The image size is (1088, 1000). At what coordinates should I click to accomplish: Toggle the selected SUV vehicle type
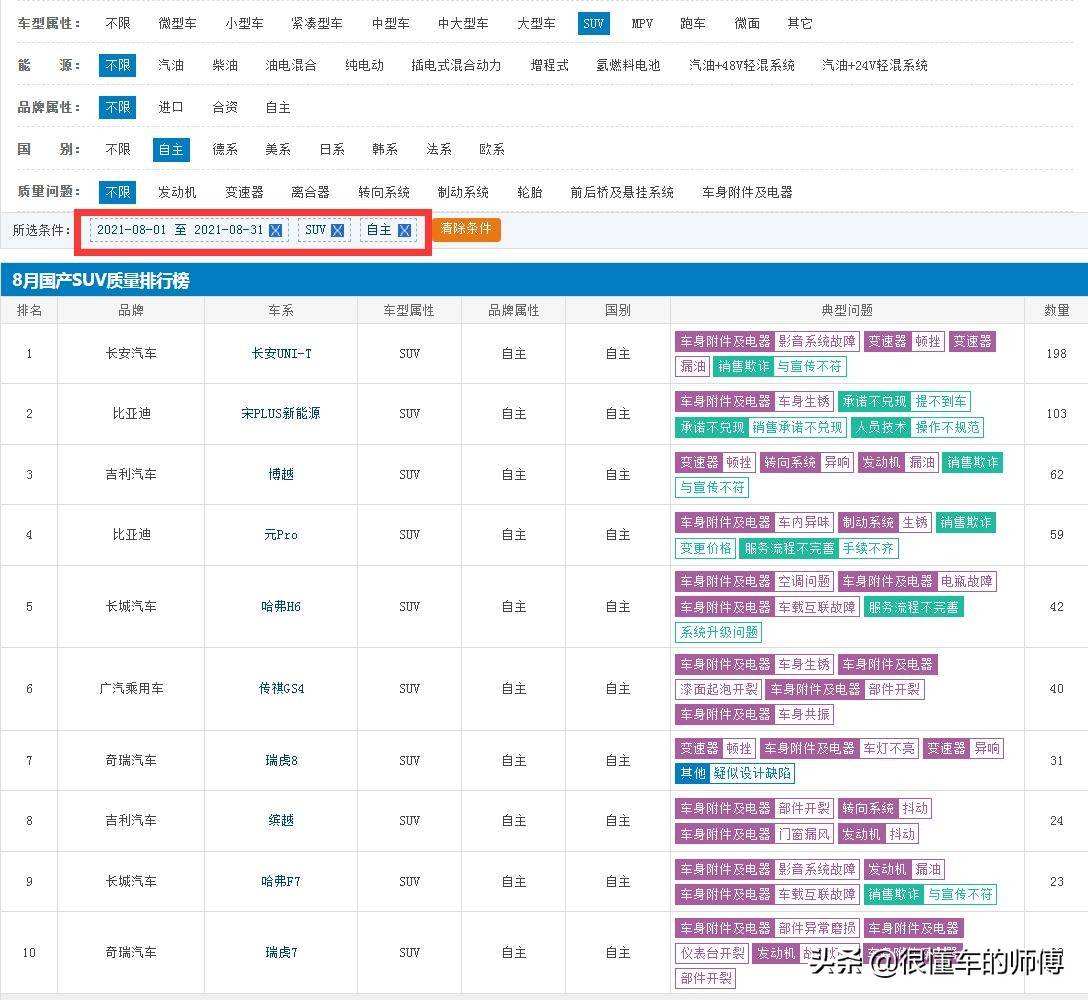coord(593,24)
